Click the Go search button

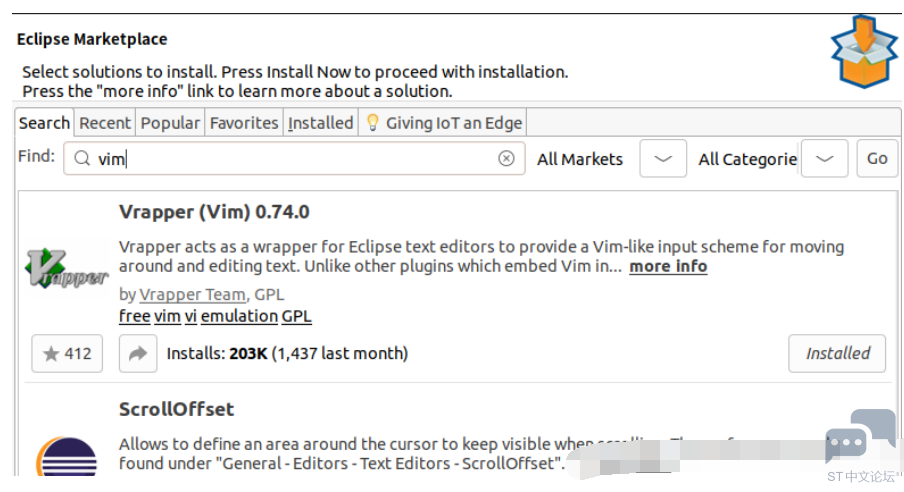(x=877, y=159)
